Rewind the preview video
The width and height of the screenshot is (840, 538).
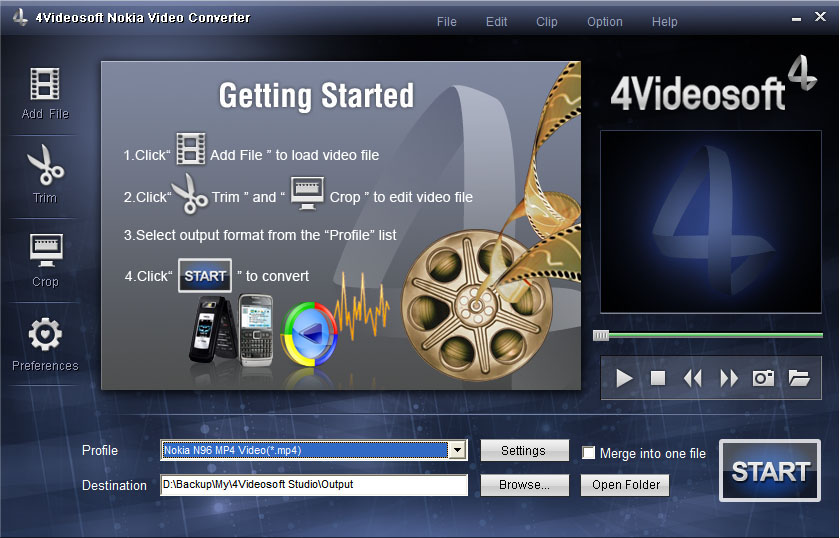click(693, 378)
